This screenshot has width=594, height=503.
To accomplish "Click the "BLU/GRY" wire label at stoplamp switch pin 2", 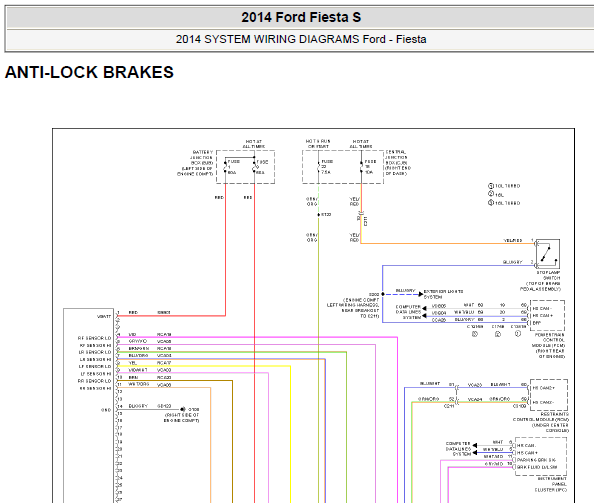I will pos(513,262).
